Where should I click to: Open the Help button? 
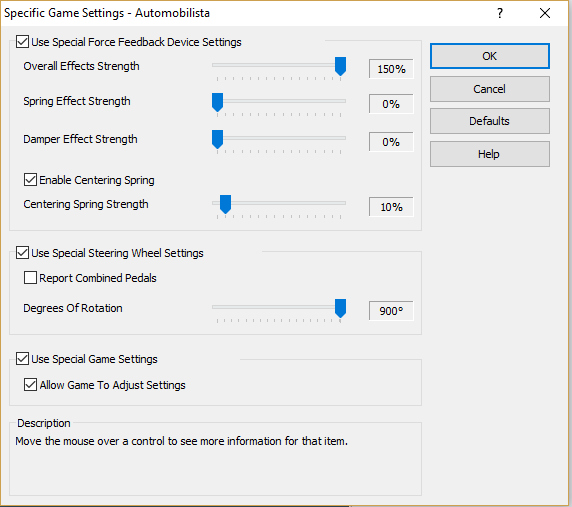coord(490,154)
